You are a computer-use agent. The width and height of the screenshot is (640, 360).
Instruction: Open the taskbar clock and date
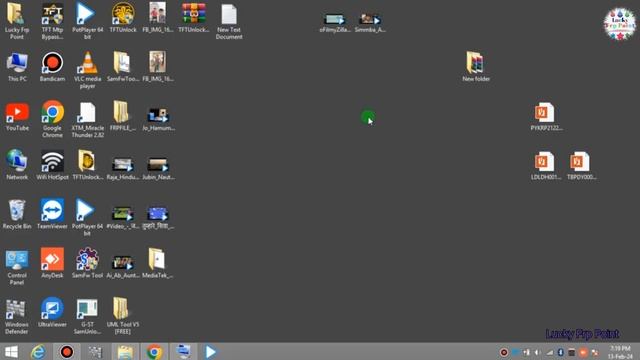[620, 352]
